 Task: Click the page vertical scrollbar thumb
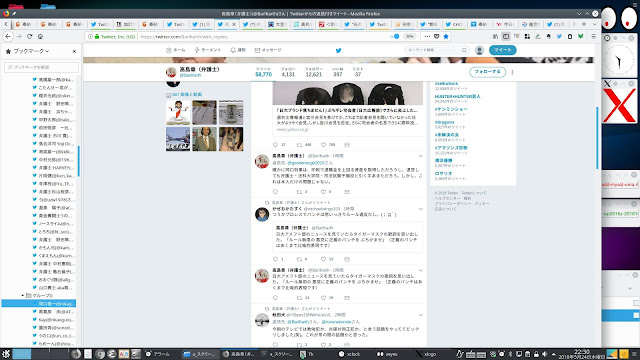(x=598, y=138)
